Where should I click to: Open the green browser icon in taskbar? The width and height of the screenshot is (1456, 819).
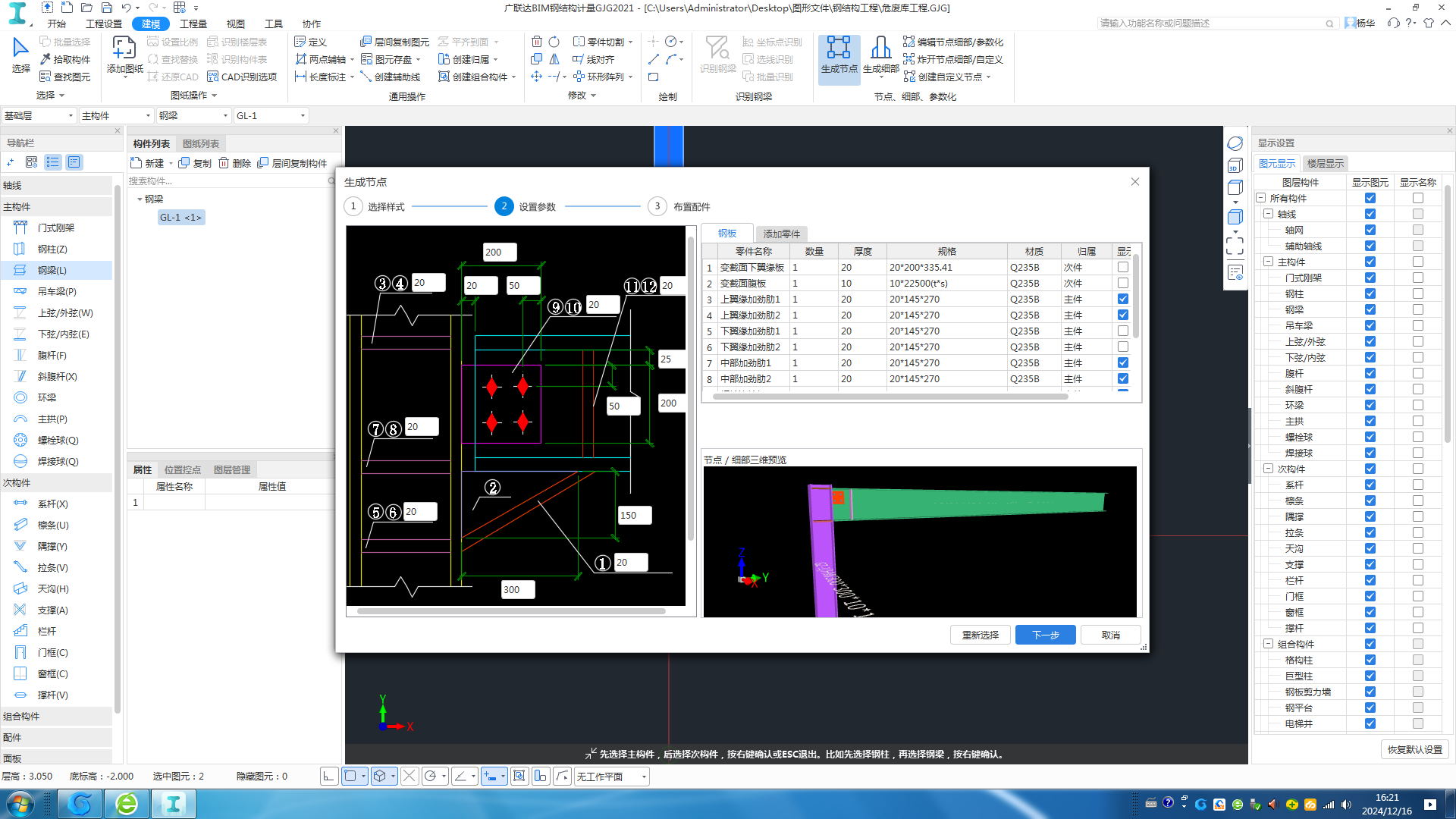pyautogui.click(x=127, y=804)
